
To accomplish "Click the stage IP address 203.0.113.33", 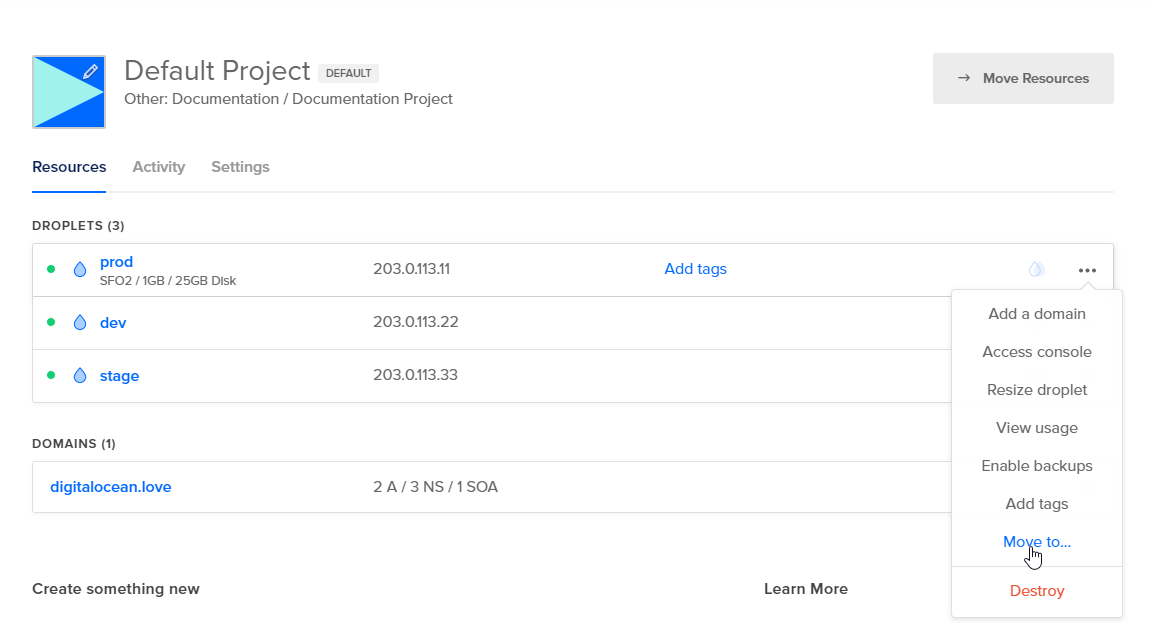I will tap(415, 375).
